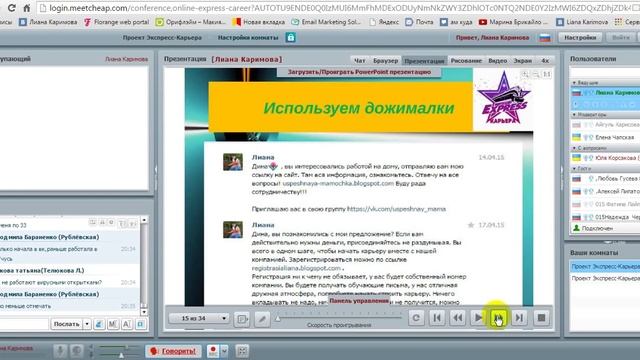640x360 pixels.
Task: Zoom in on the presentation slide
Action: coord(525,74)
